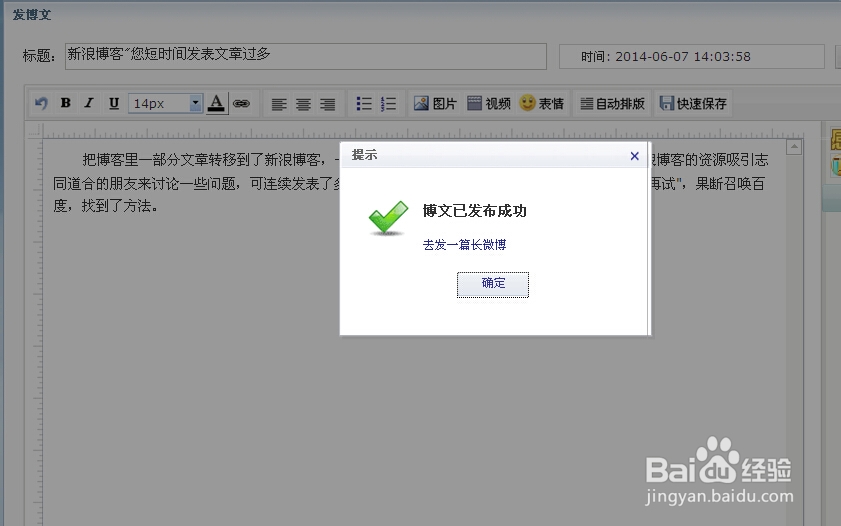Apply 自动排版 auto formatting
The image size is (841, 526).
click(613, 103)
